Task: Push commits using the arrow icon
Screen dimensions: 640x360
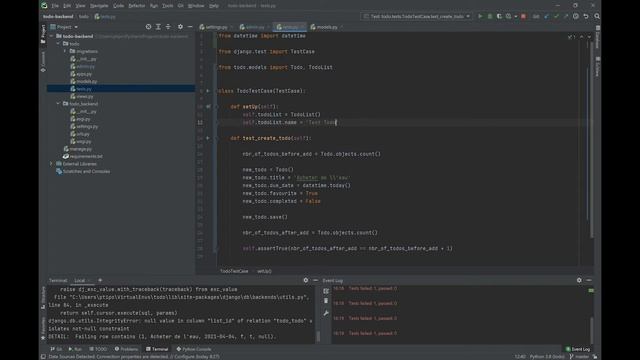Action: click(566, 16)
